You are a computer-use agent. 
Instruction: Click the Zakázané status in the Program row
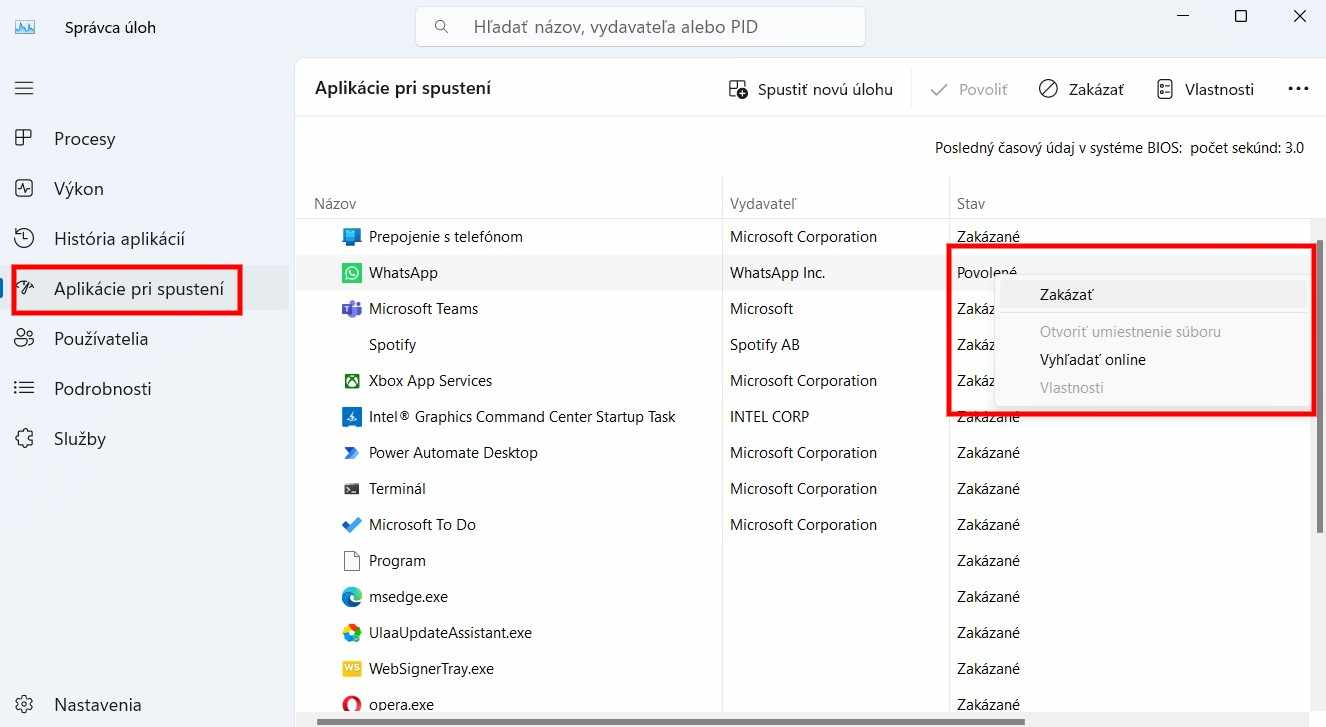(988, 561)
